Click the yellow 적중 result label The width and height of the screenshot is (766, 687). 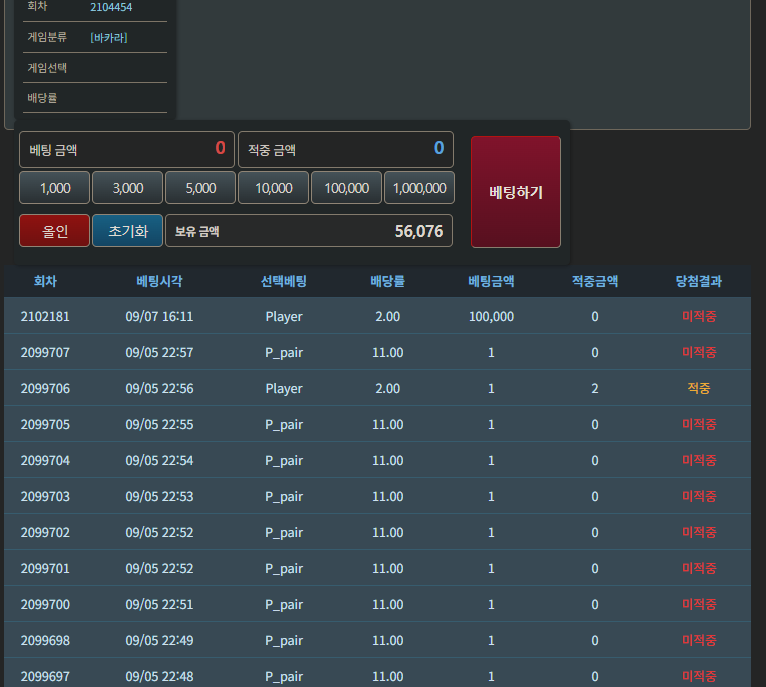[699, 388]
